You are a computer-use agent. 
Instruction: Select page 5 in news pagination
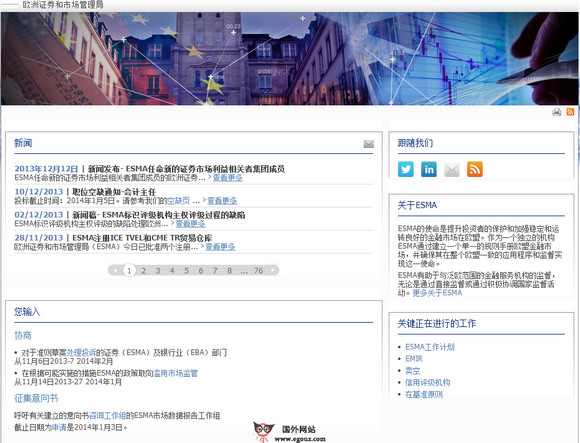point(186,271)
